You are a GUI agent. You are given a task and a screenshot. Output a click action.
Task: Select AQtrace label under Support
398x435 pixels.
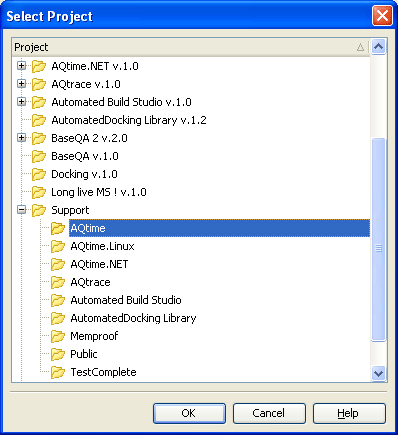pos(90,282)
